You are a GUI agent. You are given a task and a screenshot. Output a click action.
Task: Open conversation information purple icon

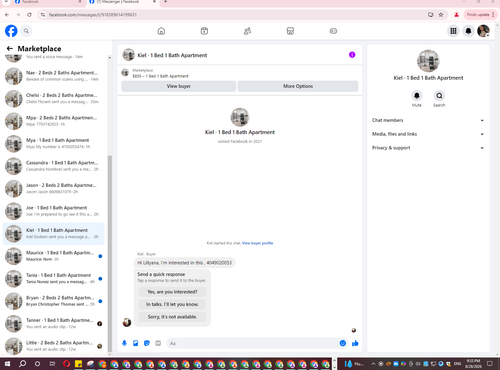pyautogui.click(x=352, y=55)
